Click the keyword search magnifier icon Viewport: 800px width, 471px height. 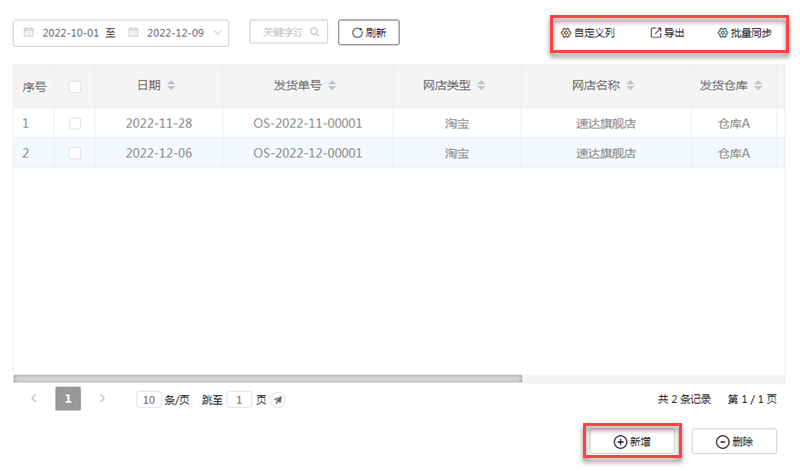coord(315,32)
